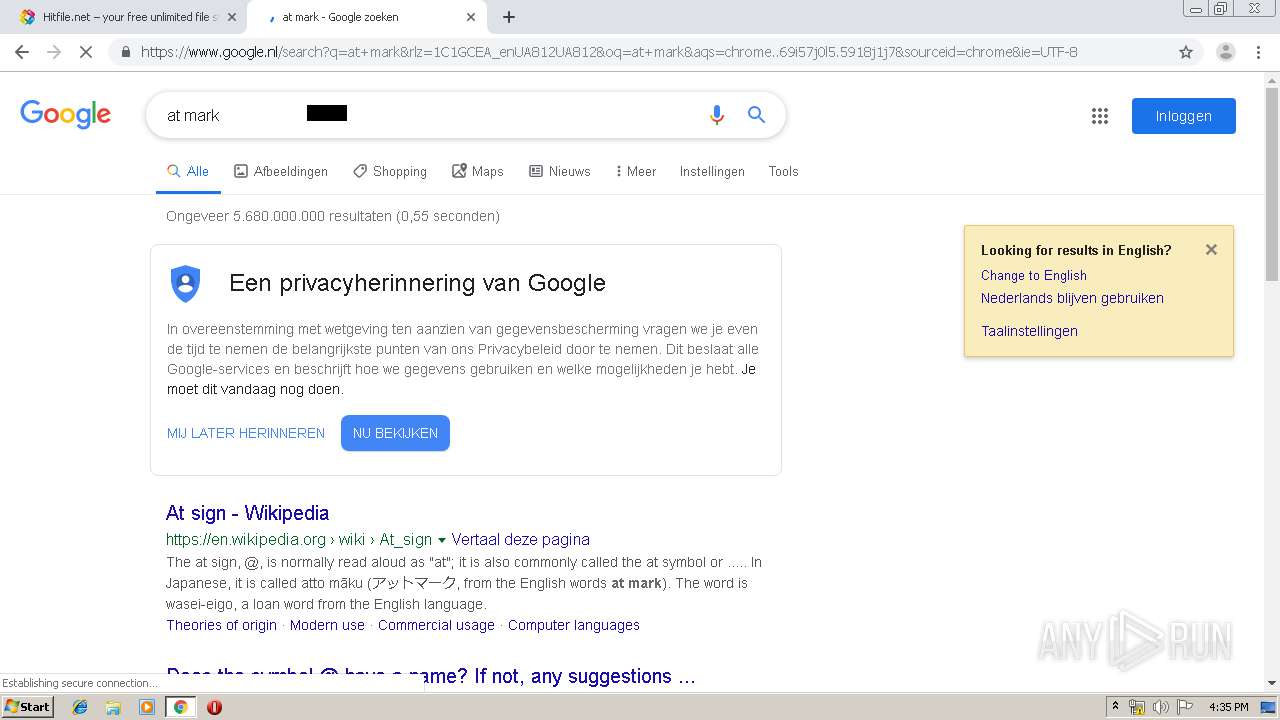Expand the Meer menu
This screenshot has height=720, width=1280.
(x=636, y=171)
